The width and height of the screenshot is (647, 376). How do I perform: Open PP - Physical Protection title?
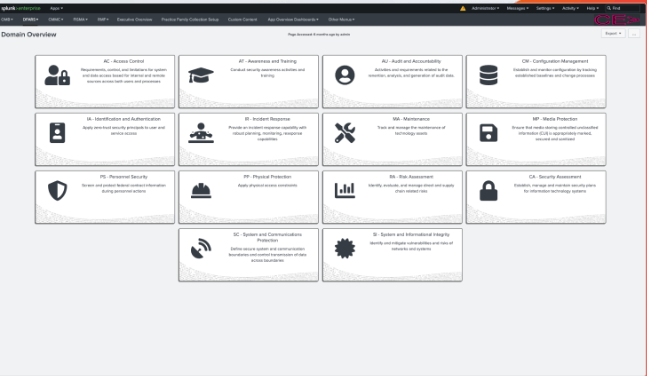coord(267,177)
